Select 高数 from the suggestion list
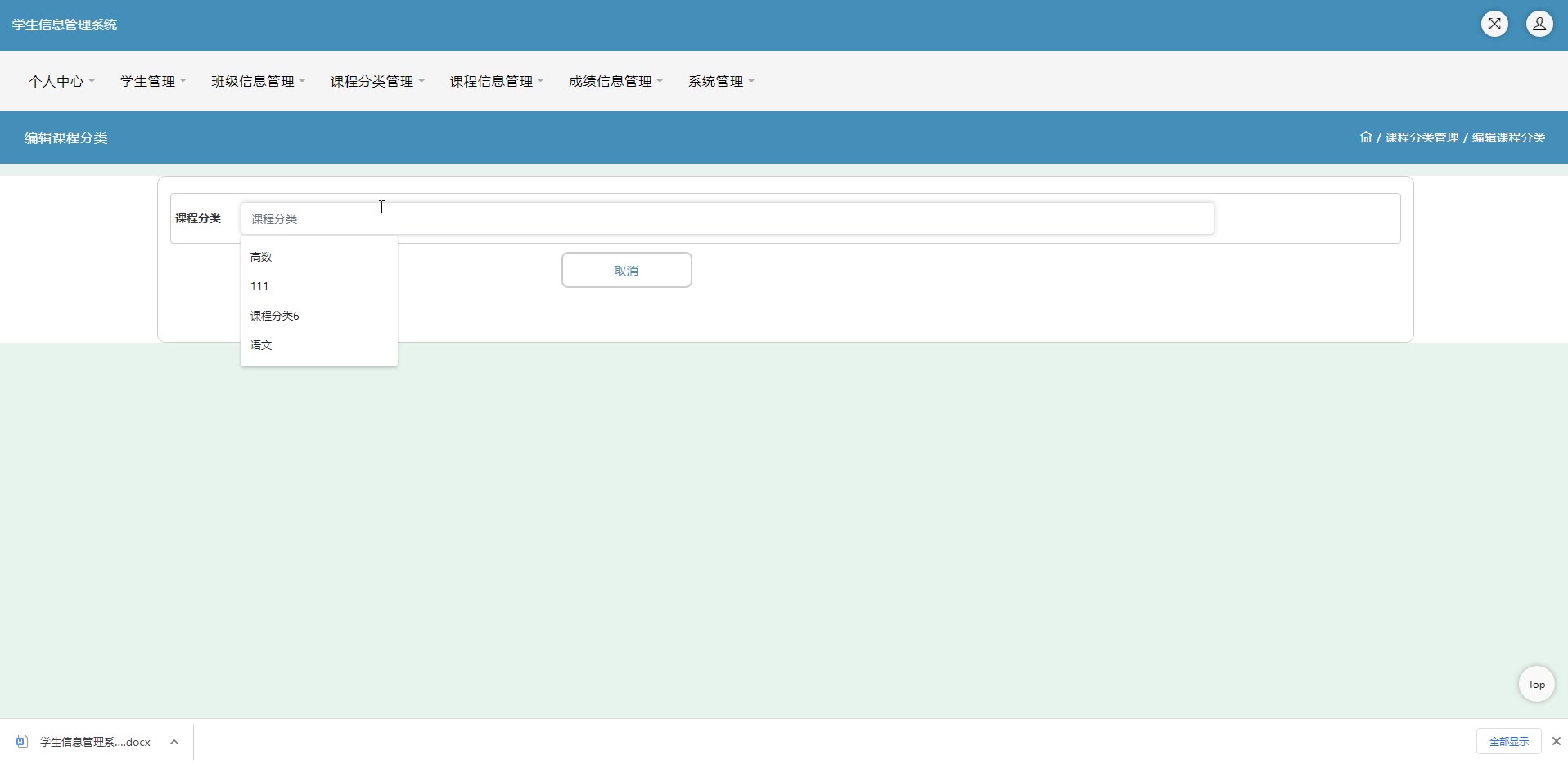This screenshot has width=1568, height=764. (x=319, y=257)
